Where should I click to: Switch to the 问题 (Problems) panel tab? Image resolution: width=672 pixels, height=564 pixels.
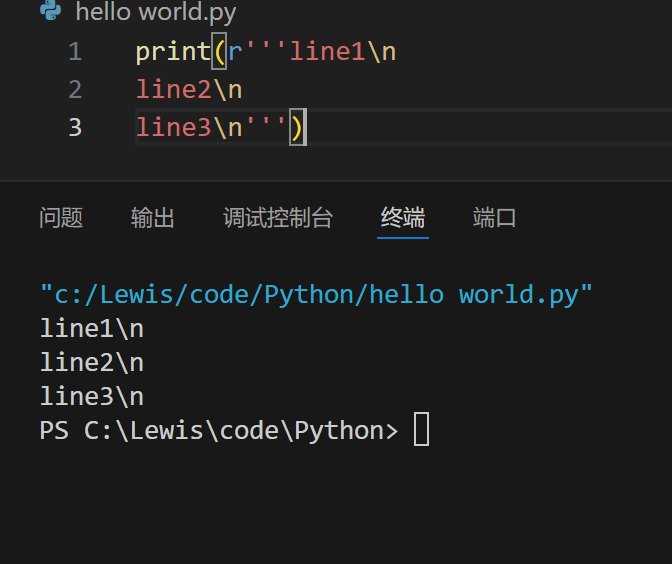61,218
